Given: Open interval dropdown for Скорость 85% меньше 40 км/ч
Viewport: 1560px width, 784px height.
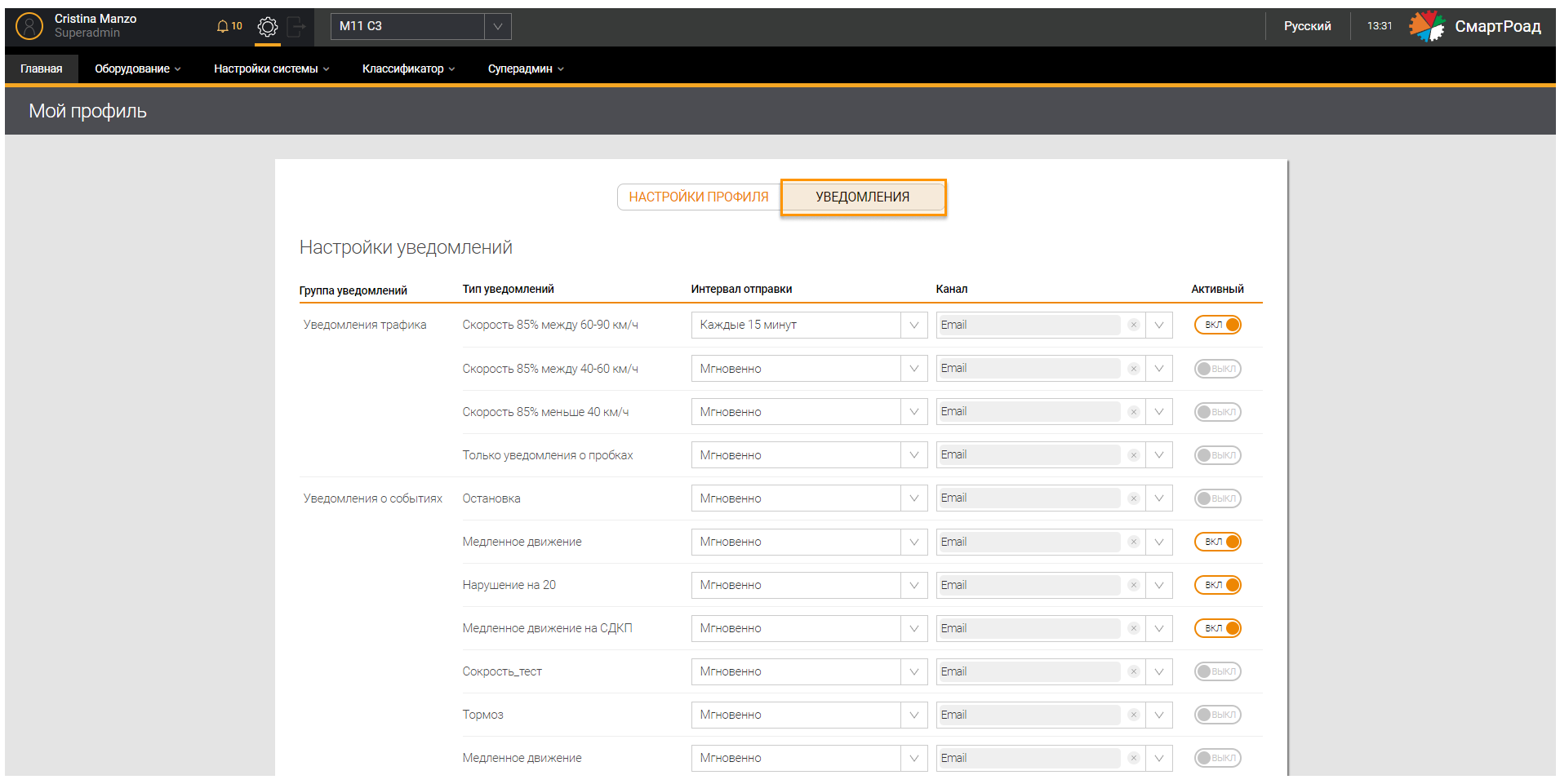Looking at the screenshot, I should pyautogui.click(x=809, y=412).
